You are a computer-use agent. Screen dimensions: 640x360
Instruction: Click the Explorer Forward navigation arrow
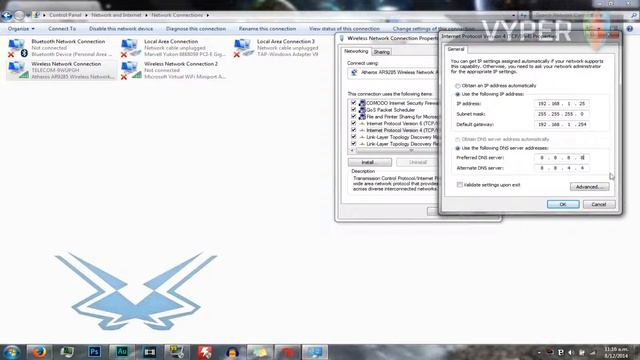(19, 16)
